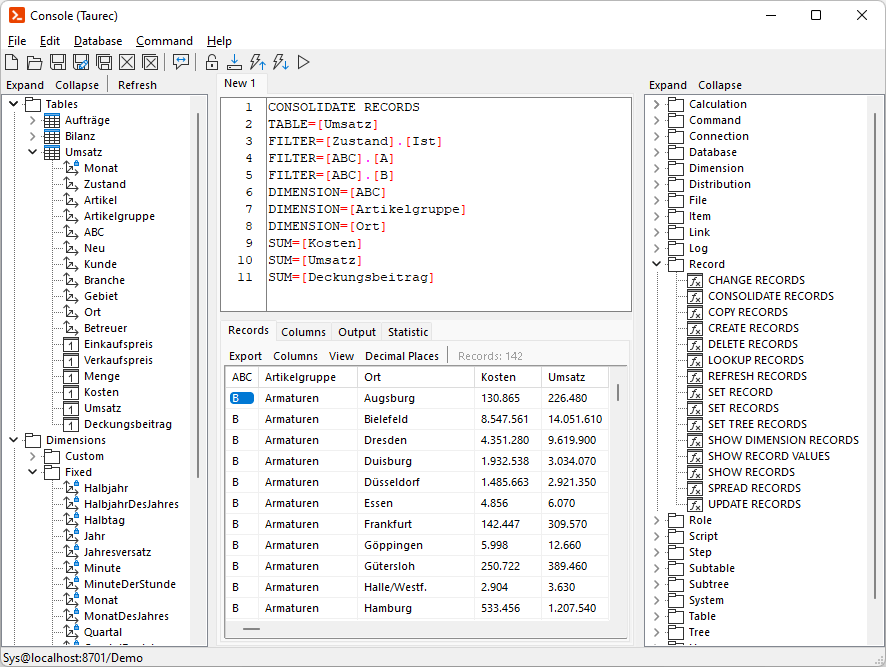The width and height of the screenshot is (886, 667).
Task: Click Refresh in the left panel
Action: [137, 85]
